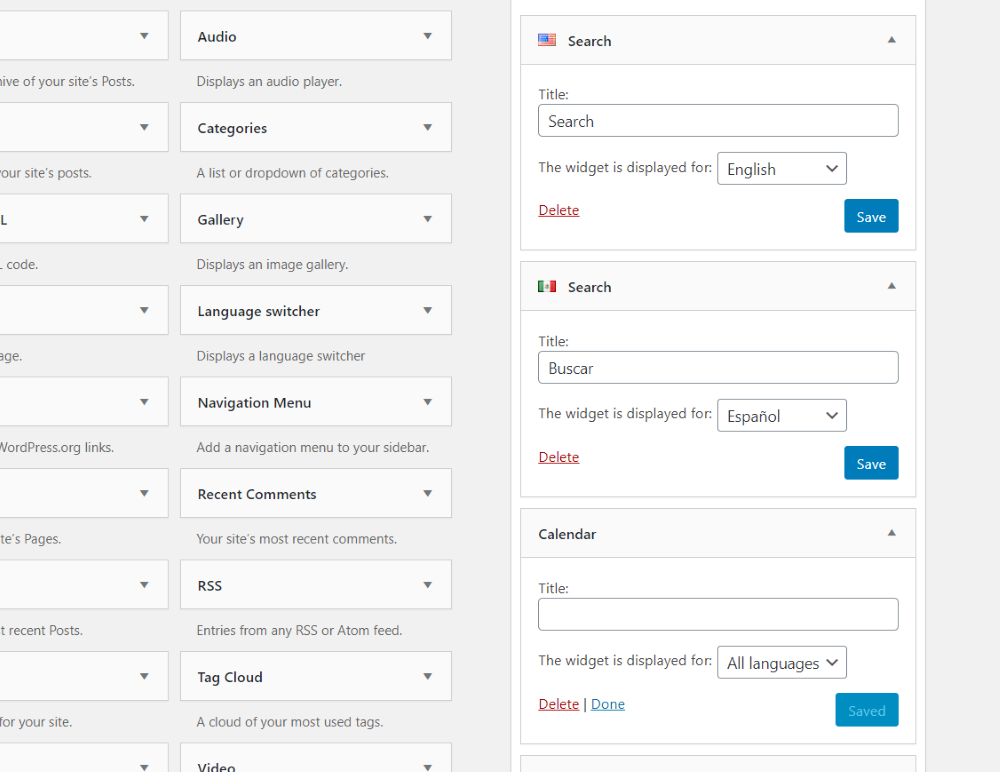
Task: Click the Mexico flag icon on Buscar widget
Action: click(x=547, y=286)
